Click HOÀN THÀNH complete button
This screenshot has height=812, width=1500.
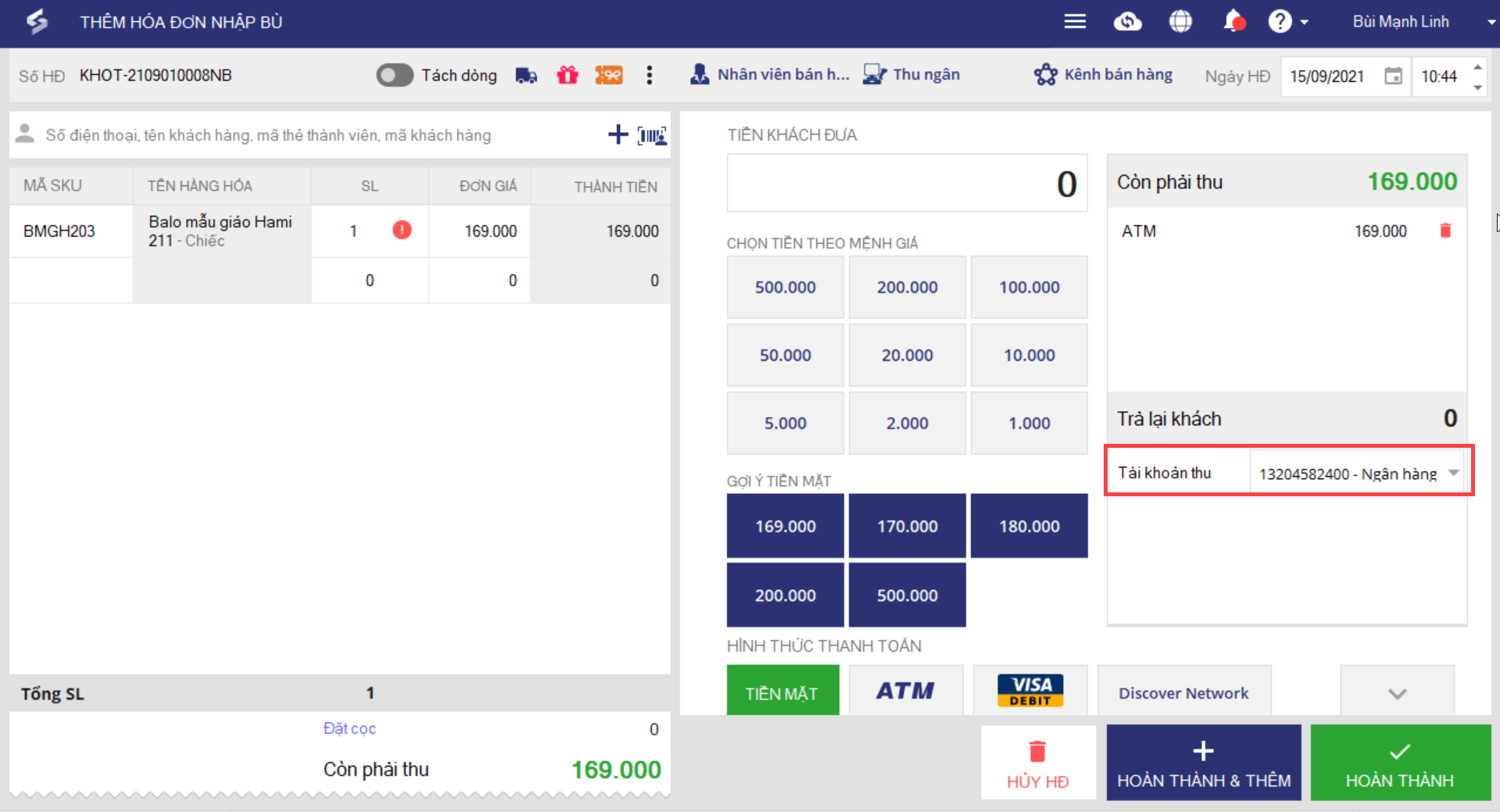(x=1400, y=763)
